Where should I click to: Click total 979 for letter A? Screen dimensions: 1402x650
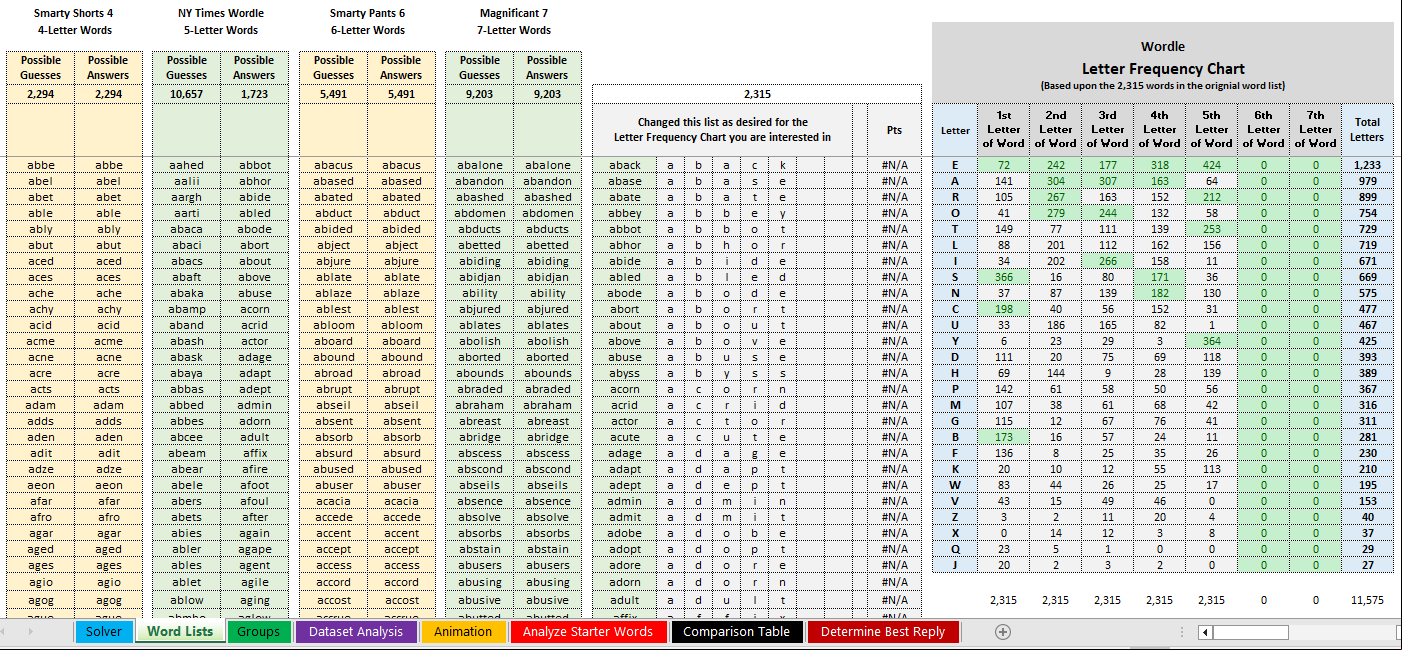[x=1366, y=181]
